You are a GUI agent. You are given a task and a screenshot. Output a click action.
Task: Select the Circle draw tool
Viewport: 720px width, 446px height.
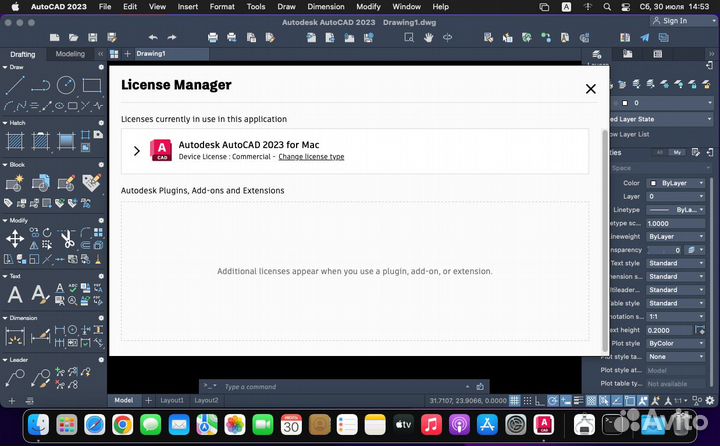pyautogui.click(x=66, y=85)
